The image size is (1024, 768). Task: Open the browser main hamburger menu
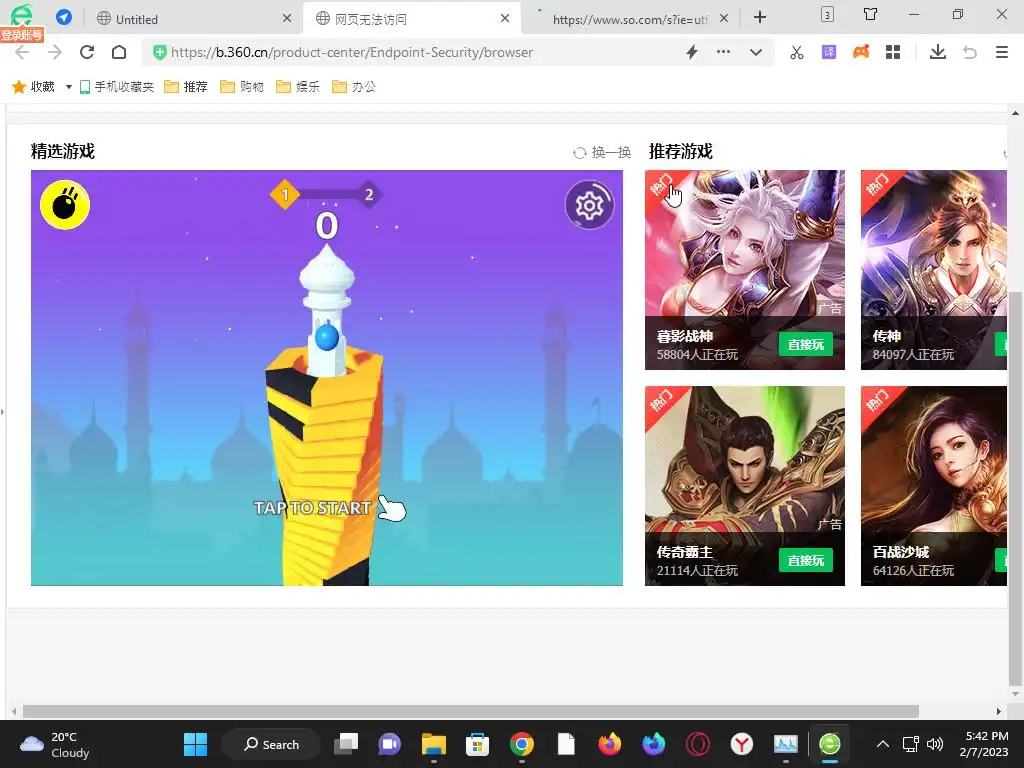pos(1002,52)
